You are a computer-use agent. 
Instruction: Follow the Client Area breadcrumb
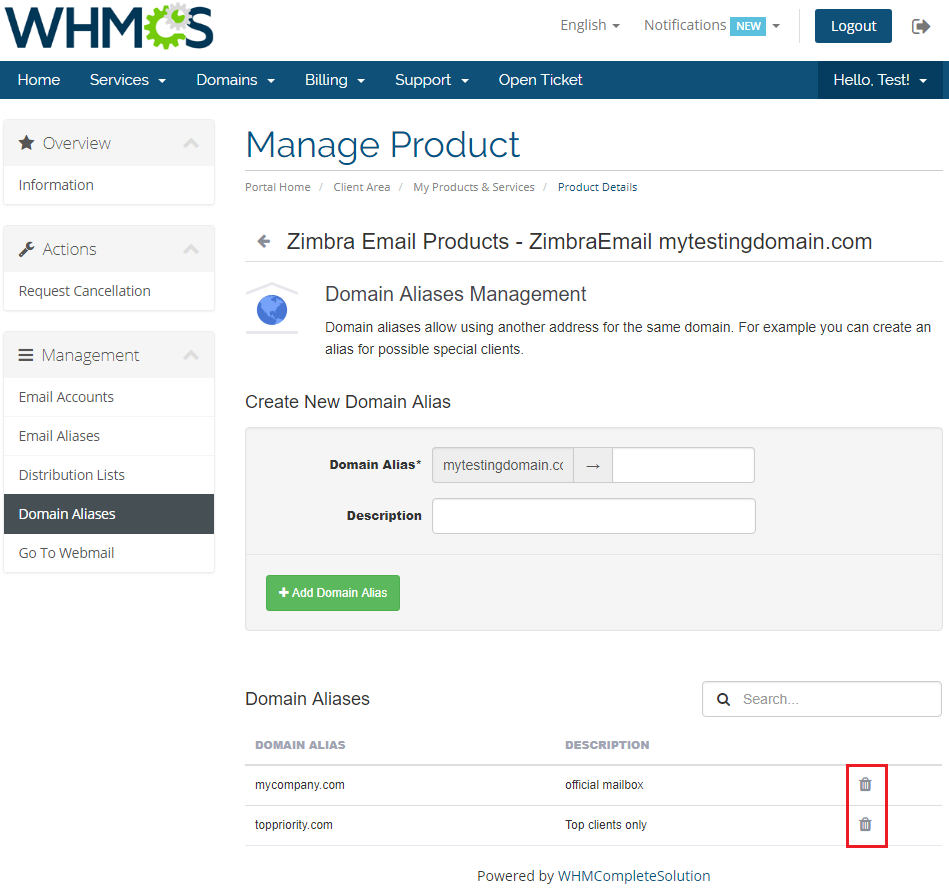click(362, 187)
